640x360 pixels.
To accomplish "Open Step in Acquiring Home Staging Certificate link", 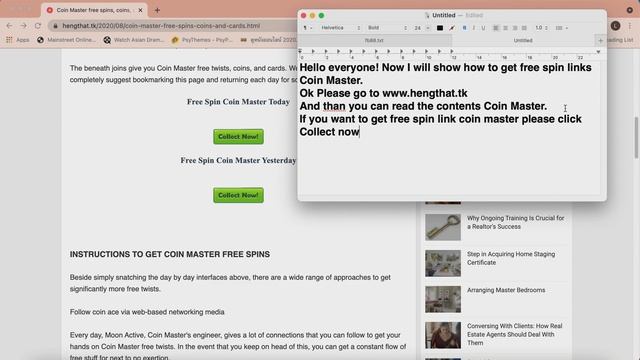I will click(511, 258).
